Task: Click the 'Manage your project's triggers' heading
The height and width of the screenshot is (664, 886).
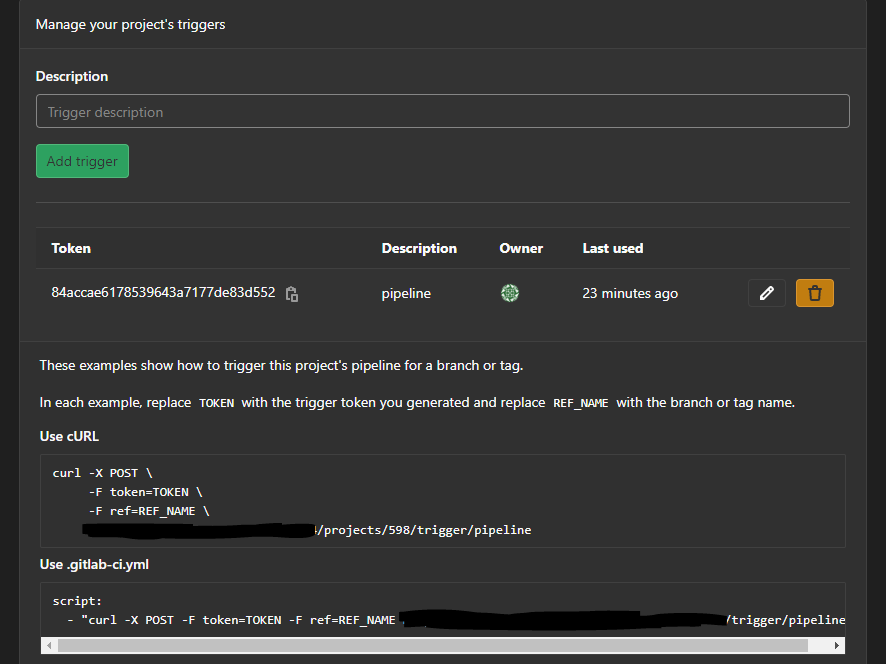Action: (130, 24)
